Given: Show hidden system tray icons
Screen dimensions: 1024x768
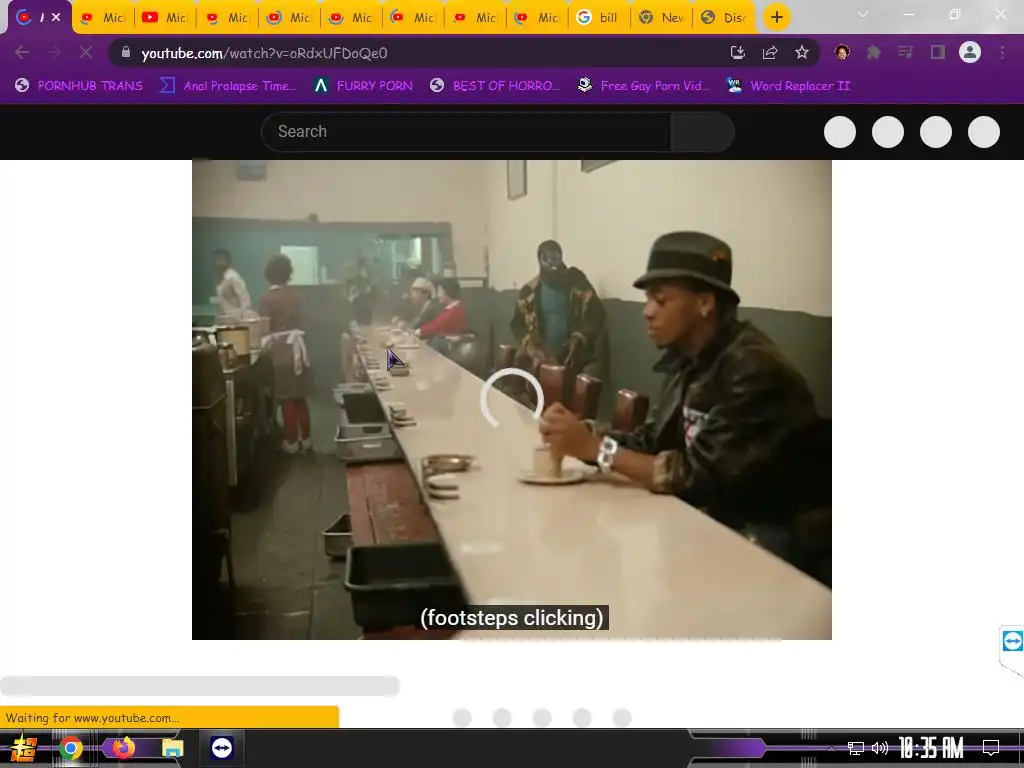Looking at the screenshot, I should click(x=831, y=748).
